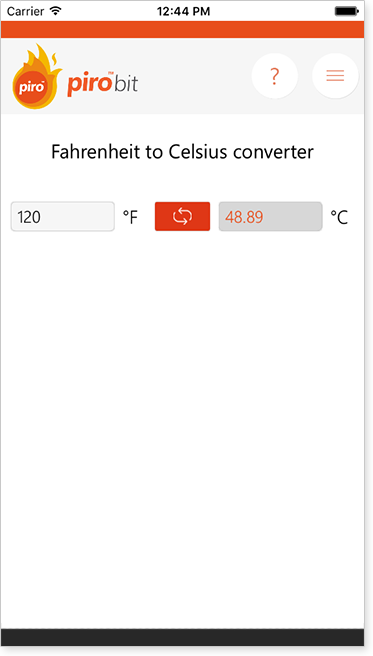Tap the battery indicator icon
373x656 pixels.
pos(347,11)
